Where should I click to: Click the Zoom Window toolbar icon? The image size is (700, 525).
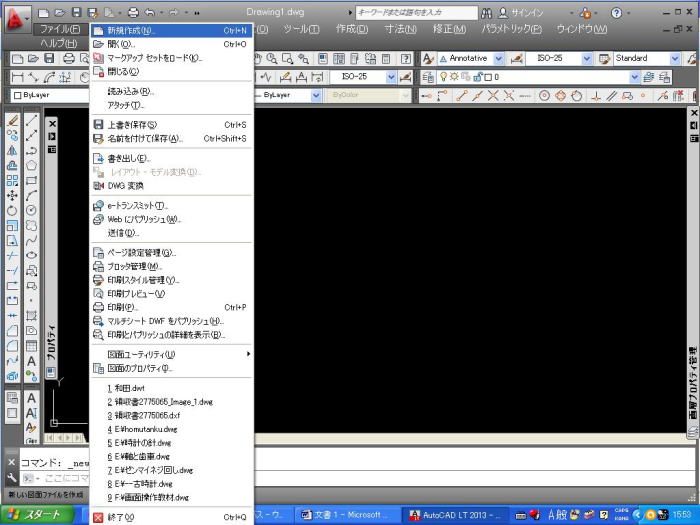pyautogui.click(x=288, y=58)
